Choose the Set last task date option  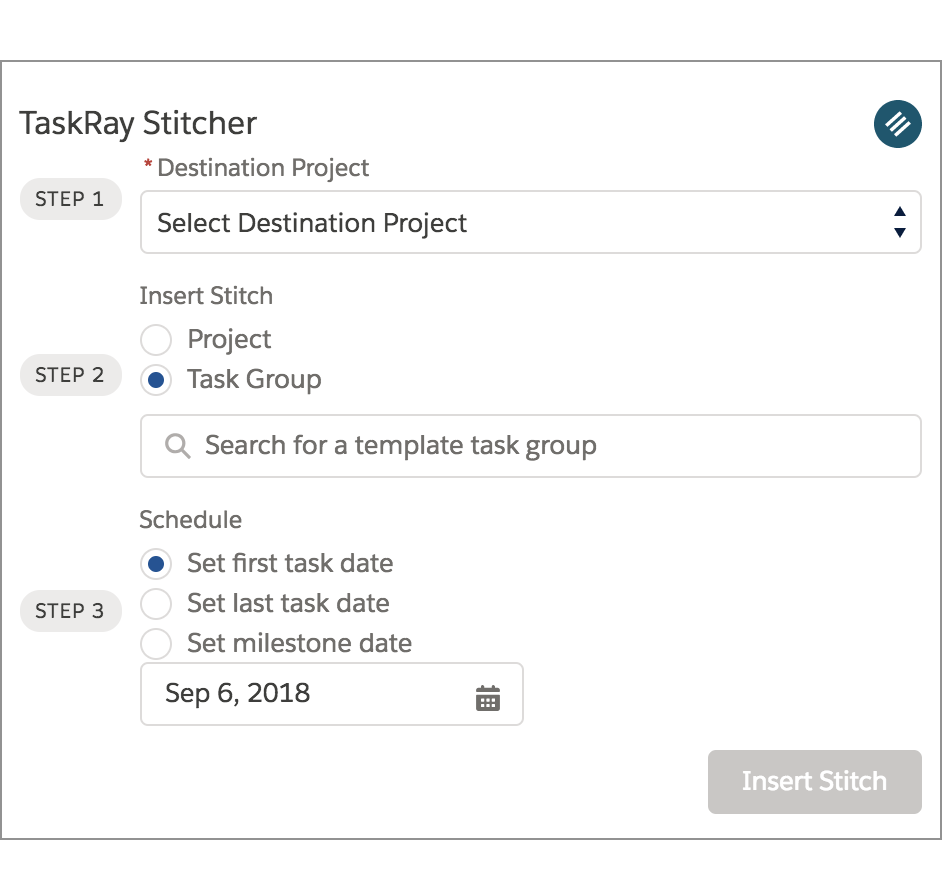click(x=156, y=604)
